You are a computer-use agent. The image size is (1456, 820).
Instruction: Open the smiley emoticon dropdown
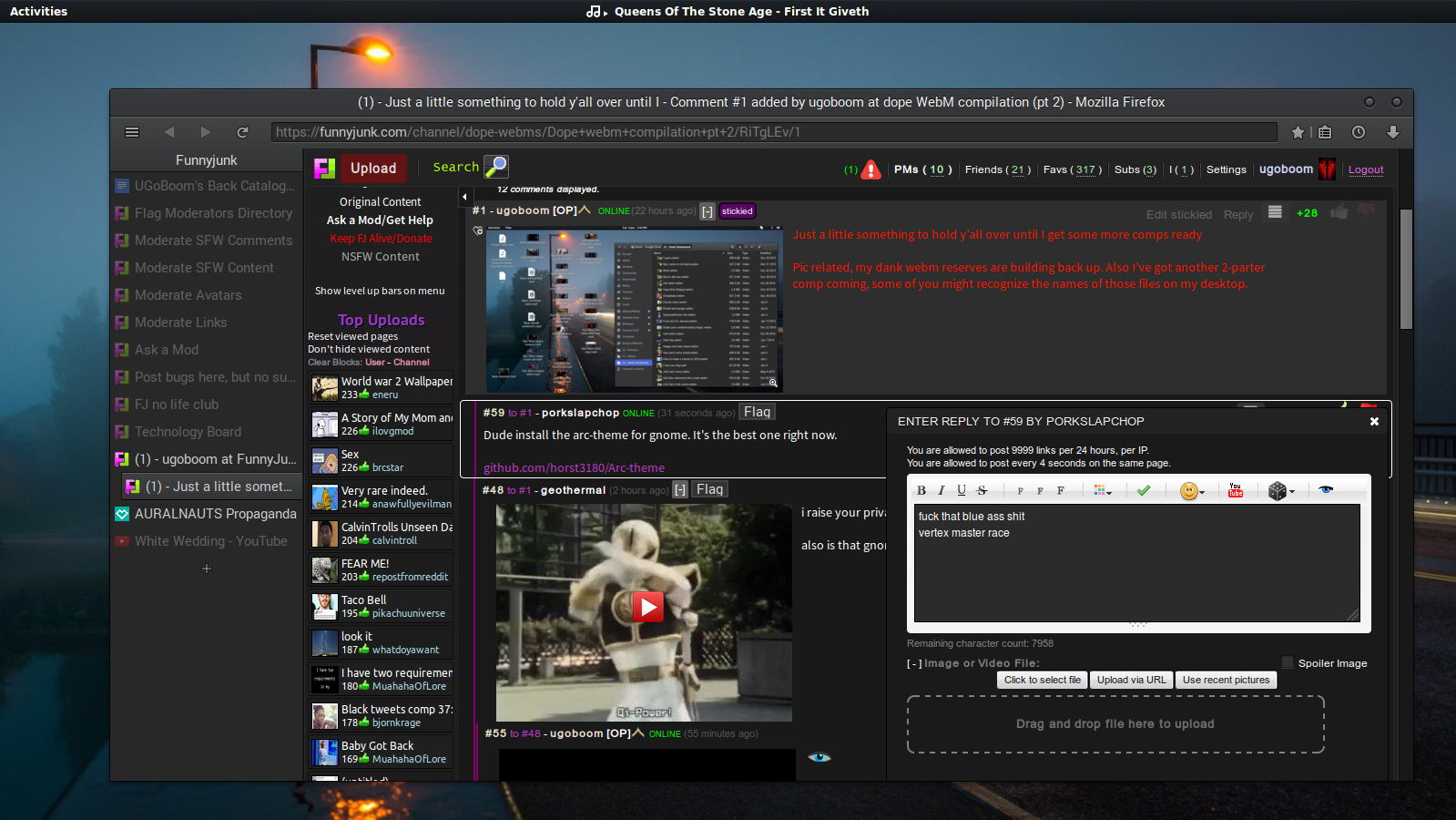pyautogui.click(x=1191, y=491)
